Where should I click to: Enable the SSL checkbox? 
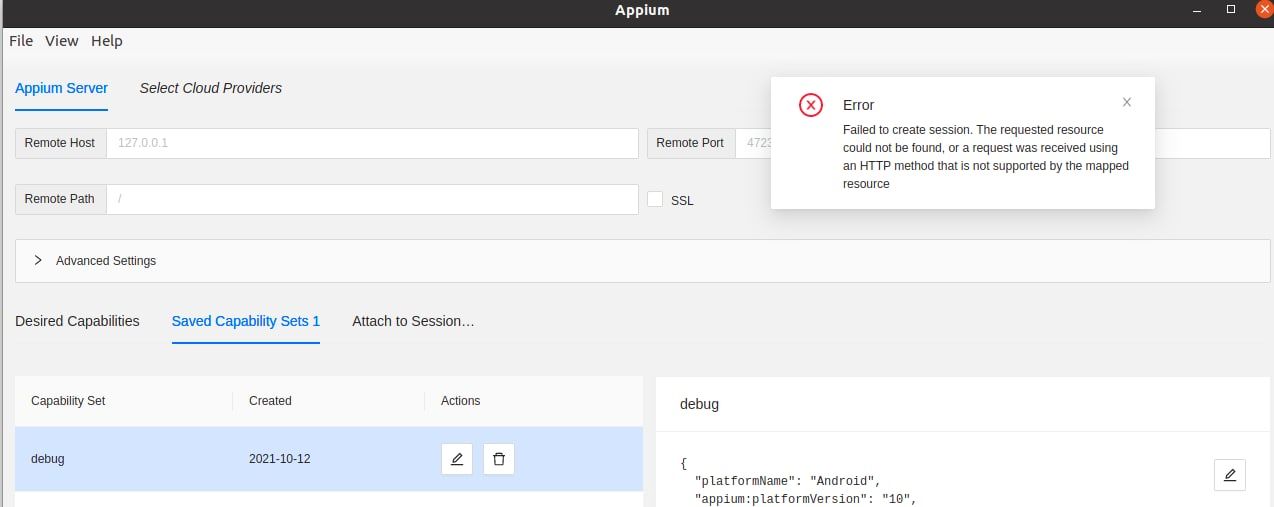coord(655,199)
